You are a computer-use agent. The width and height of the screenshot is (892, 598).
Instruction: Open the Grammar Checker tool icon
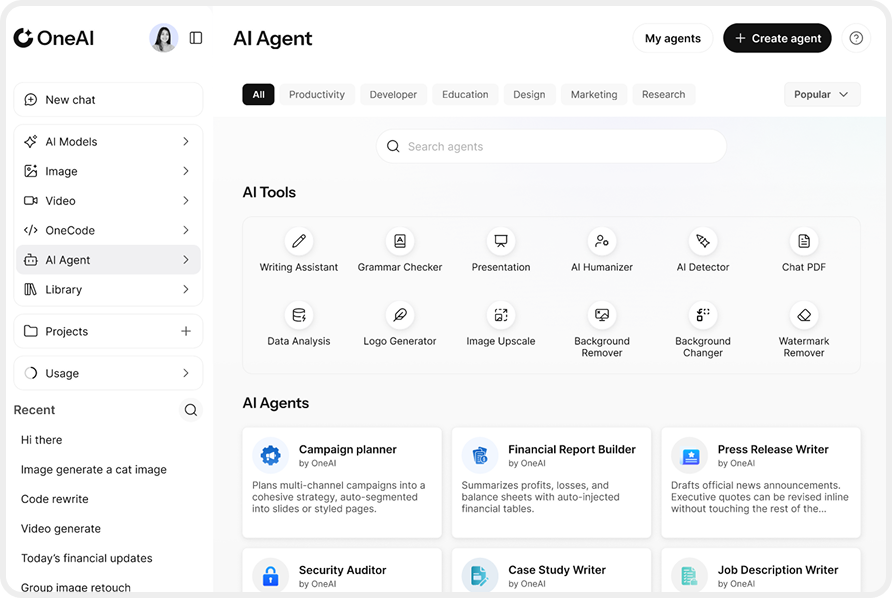(400, 241)
